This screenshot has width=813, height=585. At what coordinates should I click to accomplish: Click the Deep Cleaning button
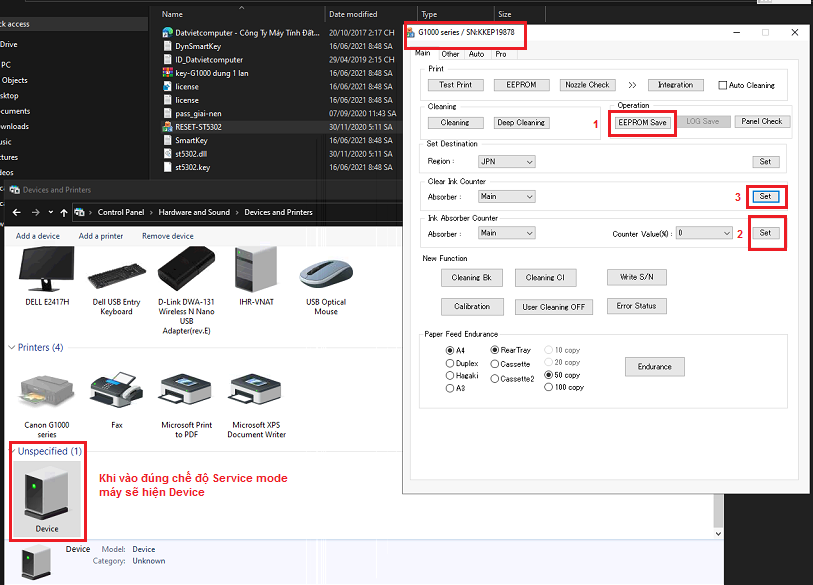click(521, 122)
